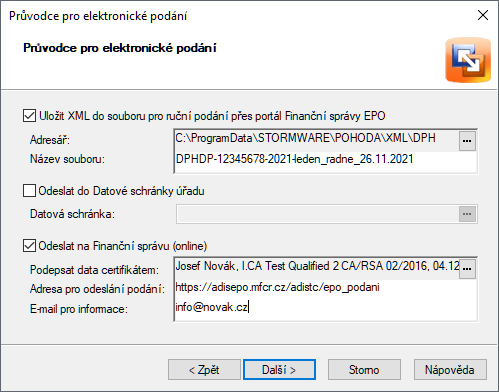
Task: Focus the Adresa pro odeslání podání field
Action: point(326,287)
